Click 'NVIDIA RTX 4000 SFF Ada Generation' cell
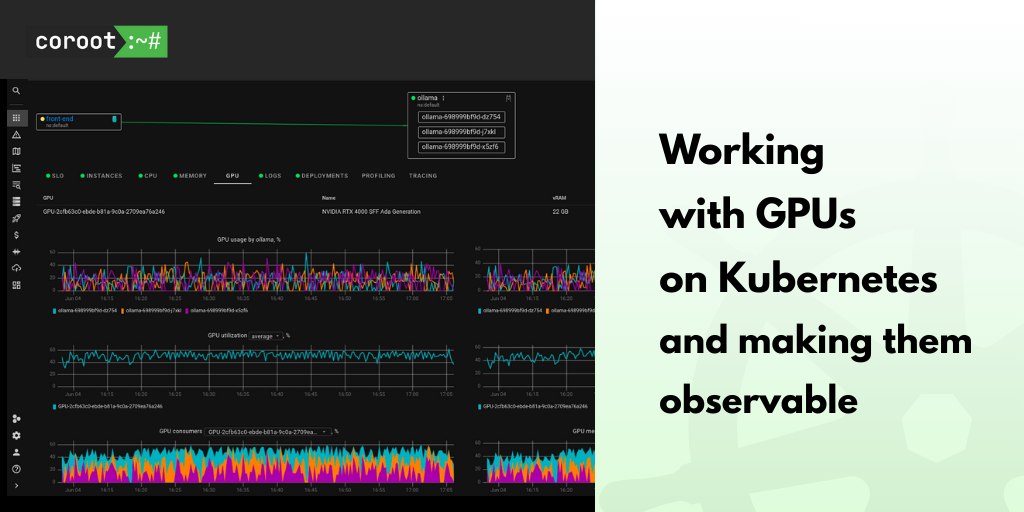 371,212
